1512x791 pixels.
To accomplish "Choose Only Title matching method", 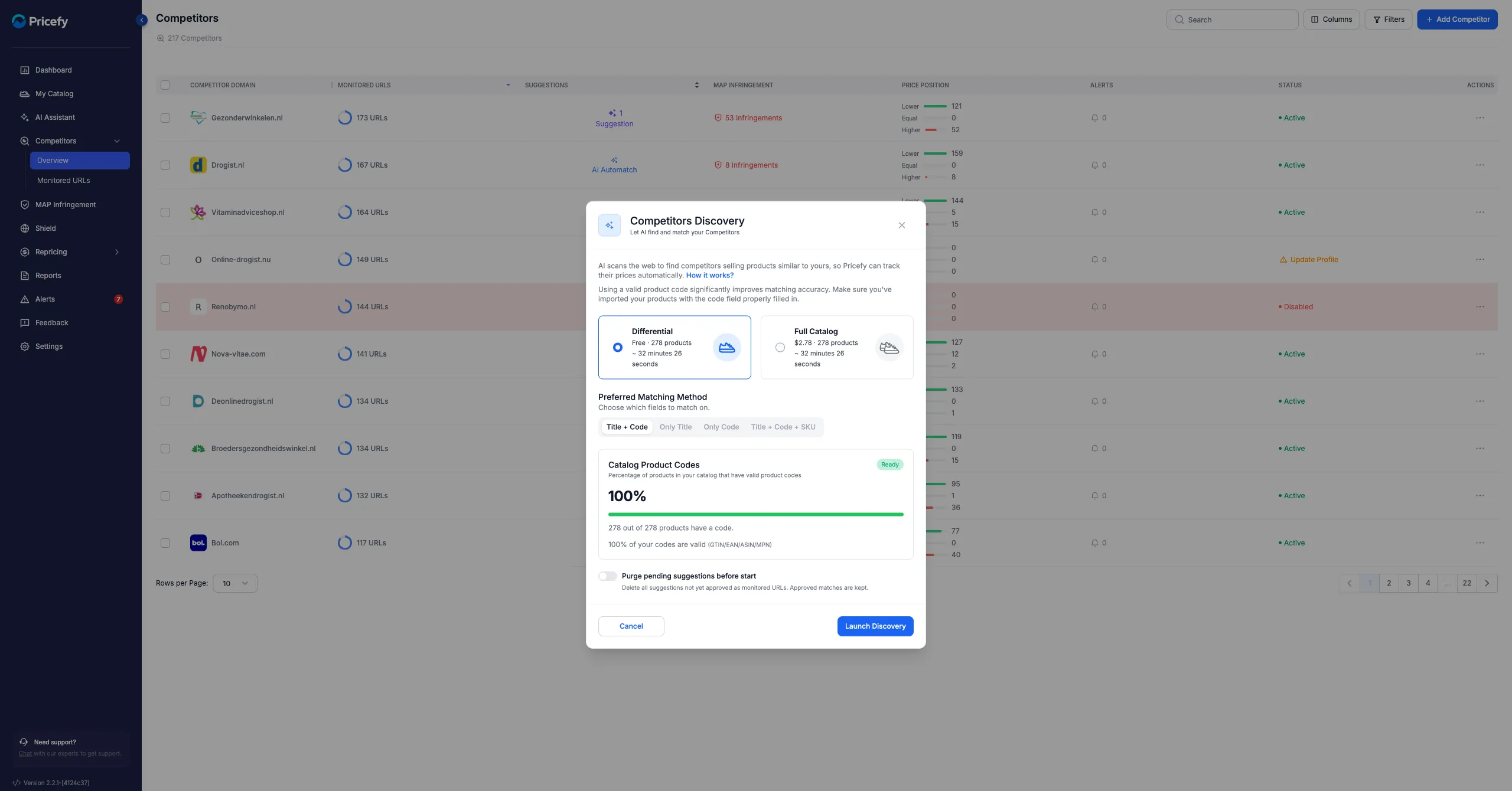I will click(675, 427).
